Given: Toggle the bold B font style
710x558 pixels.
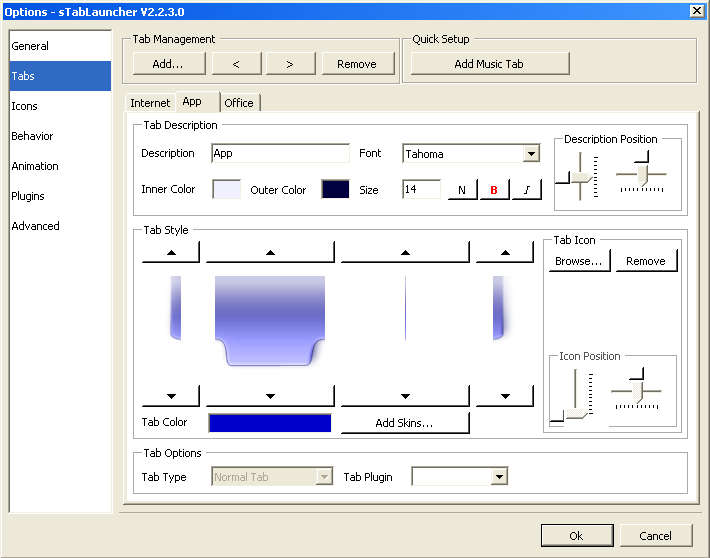Looking at the screenshot, I should coord(494,190).
